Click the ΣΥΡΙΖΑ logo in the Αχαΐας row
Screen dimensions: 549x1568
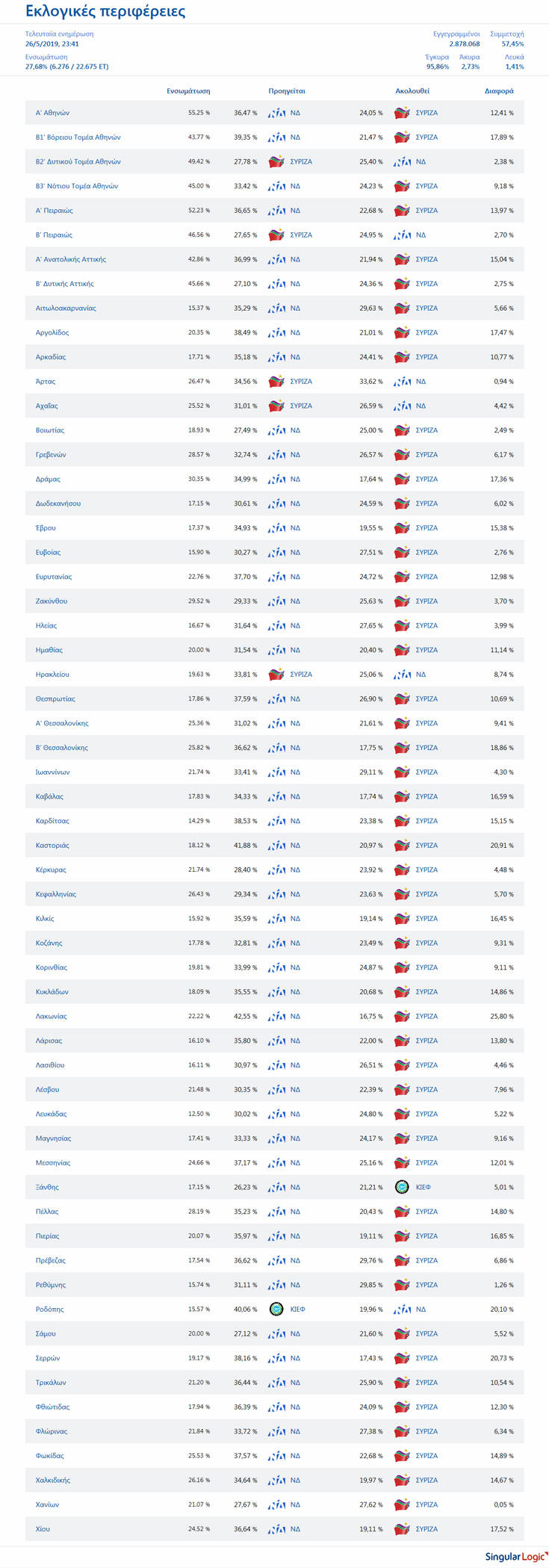pyautogui.click(x=276, y=406)
